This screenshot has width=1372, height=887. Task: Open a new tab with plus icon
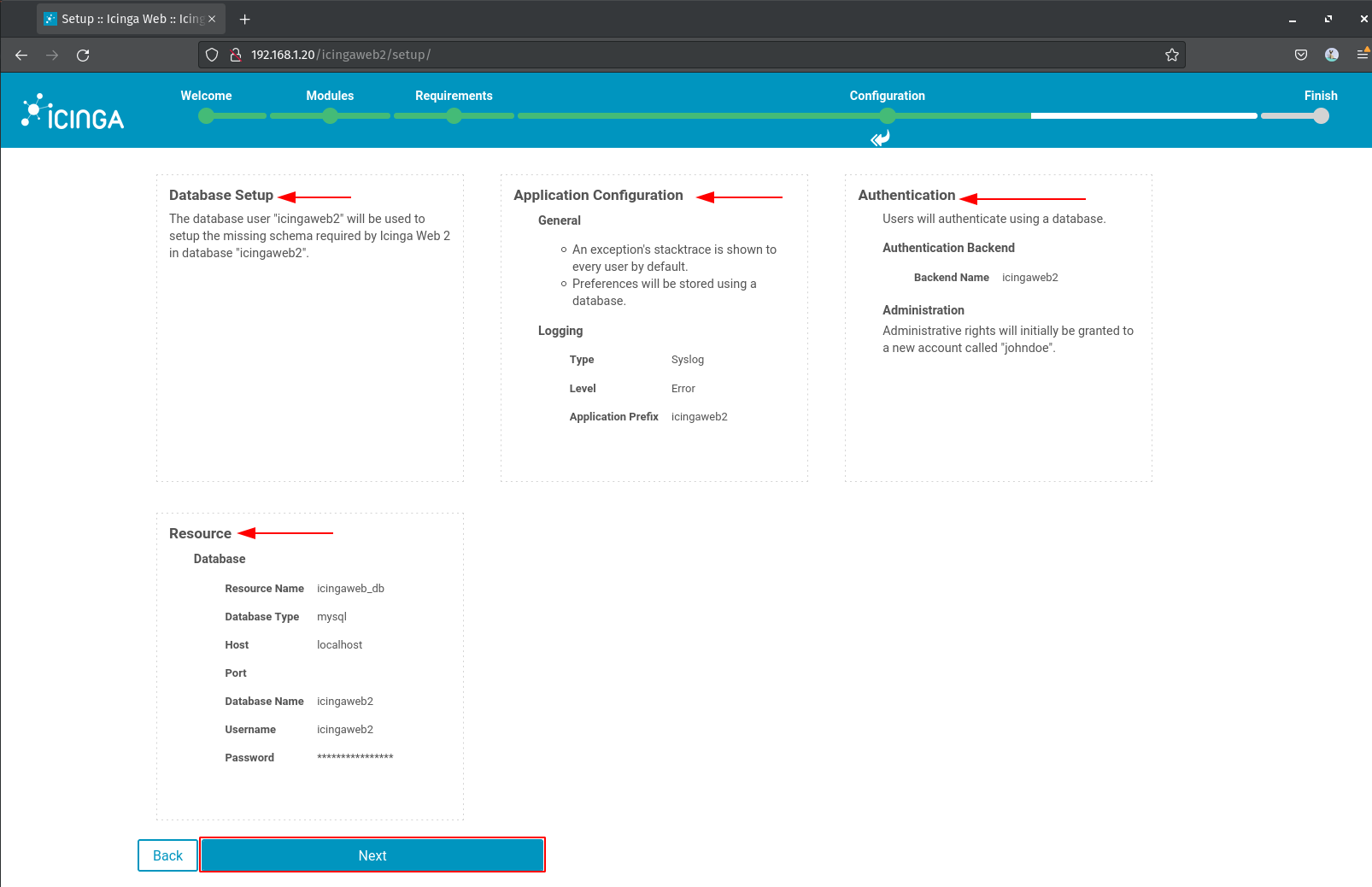244,19
